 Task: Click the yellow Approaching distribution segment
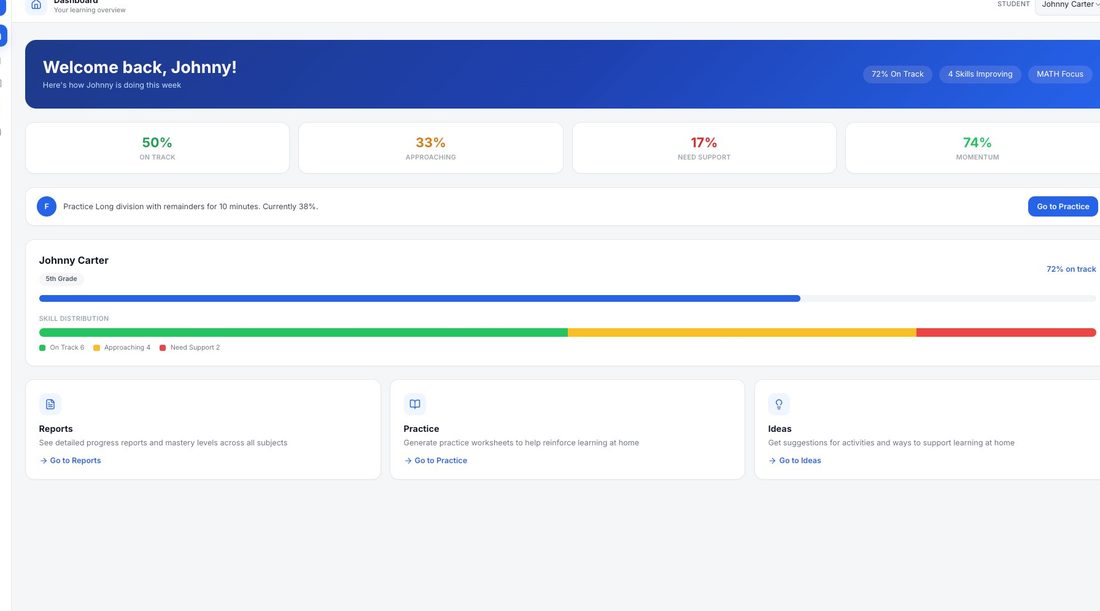[x=742, y=333]
